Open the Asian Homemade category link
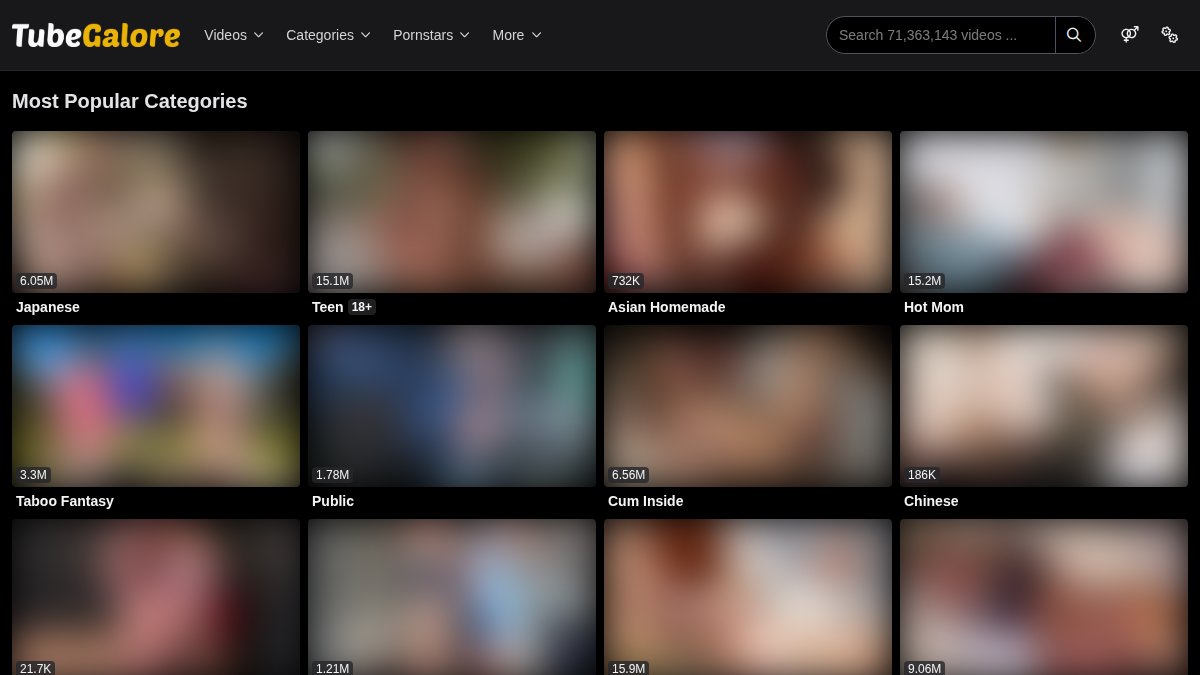The width and height of the screenshot is (1200, 675). click(667, 307)
